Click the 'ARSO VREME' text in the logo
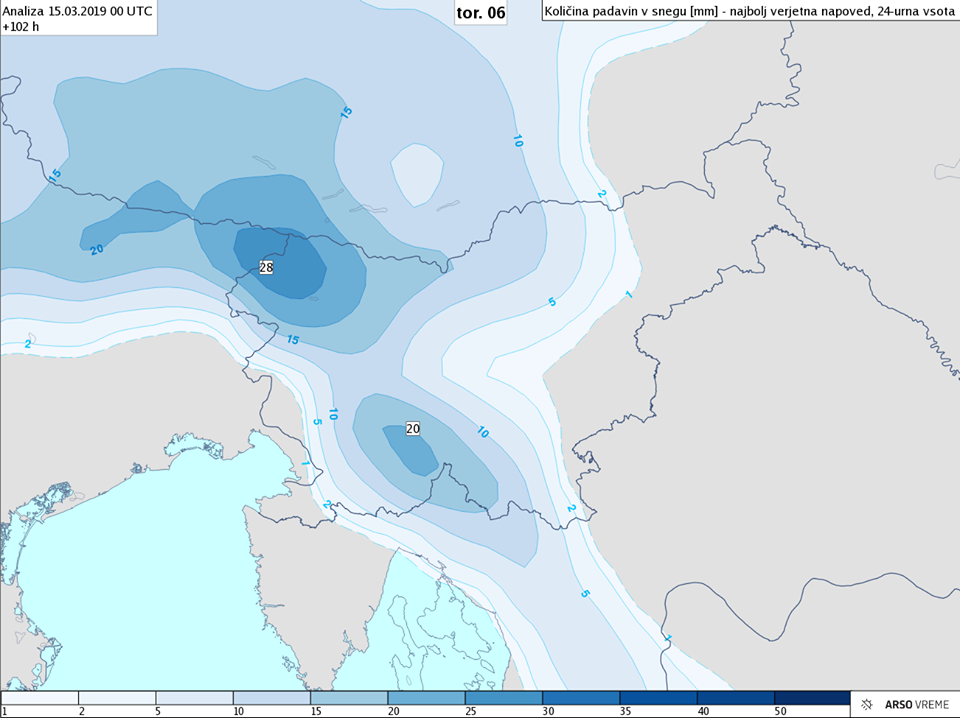Screen dimensions: 960x718 coord(914,704)
